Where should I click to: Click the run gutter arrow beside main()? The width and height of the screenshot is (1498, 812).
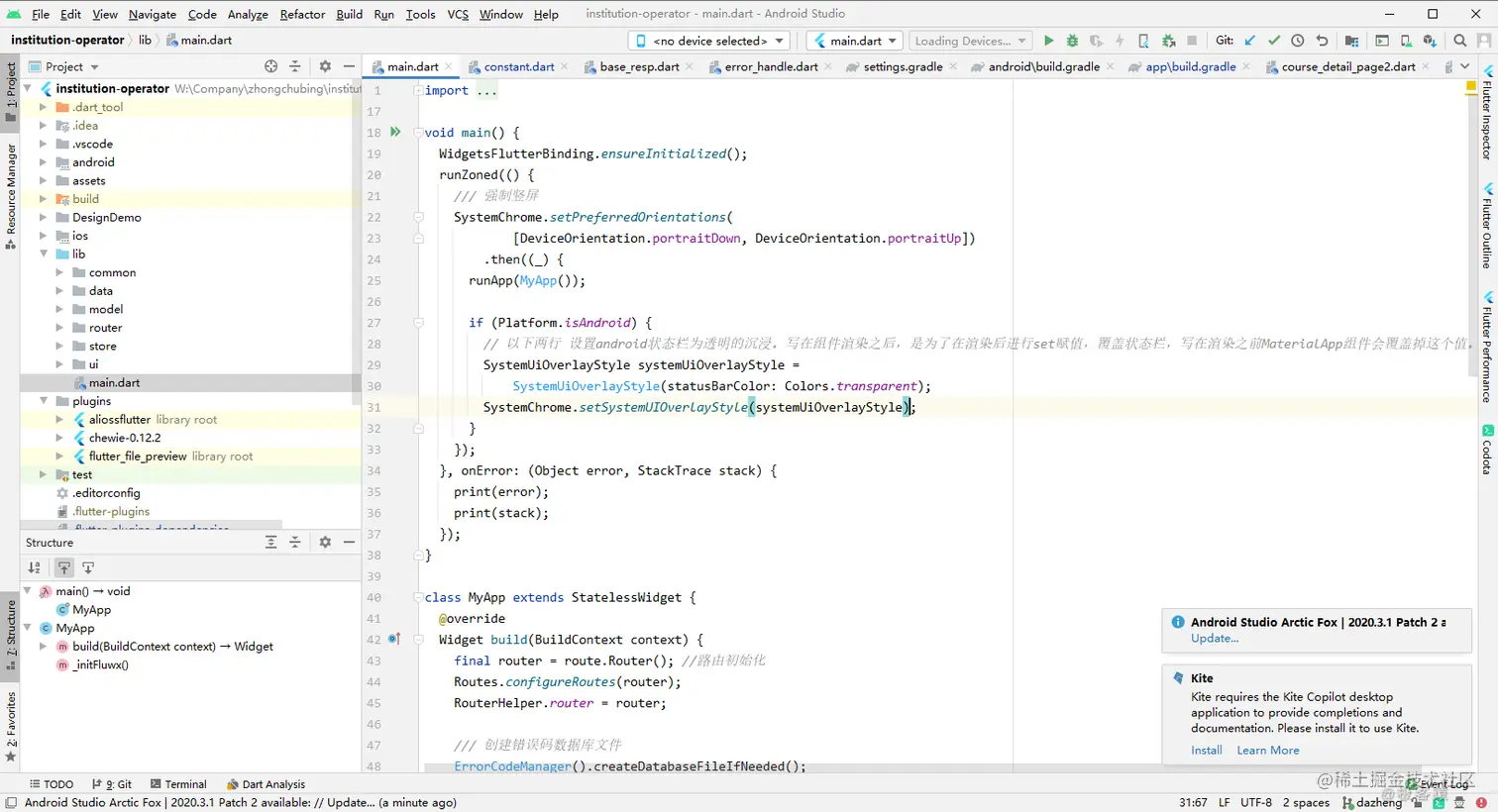[395, 132]
